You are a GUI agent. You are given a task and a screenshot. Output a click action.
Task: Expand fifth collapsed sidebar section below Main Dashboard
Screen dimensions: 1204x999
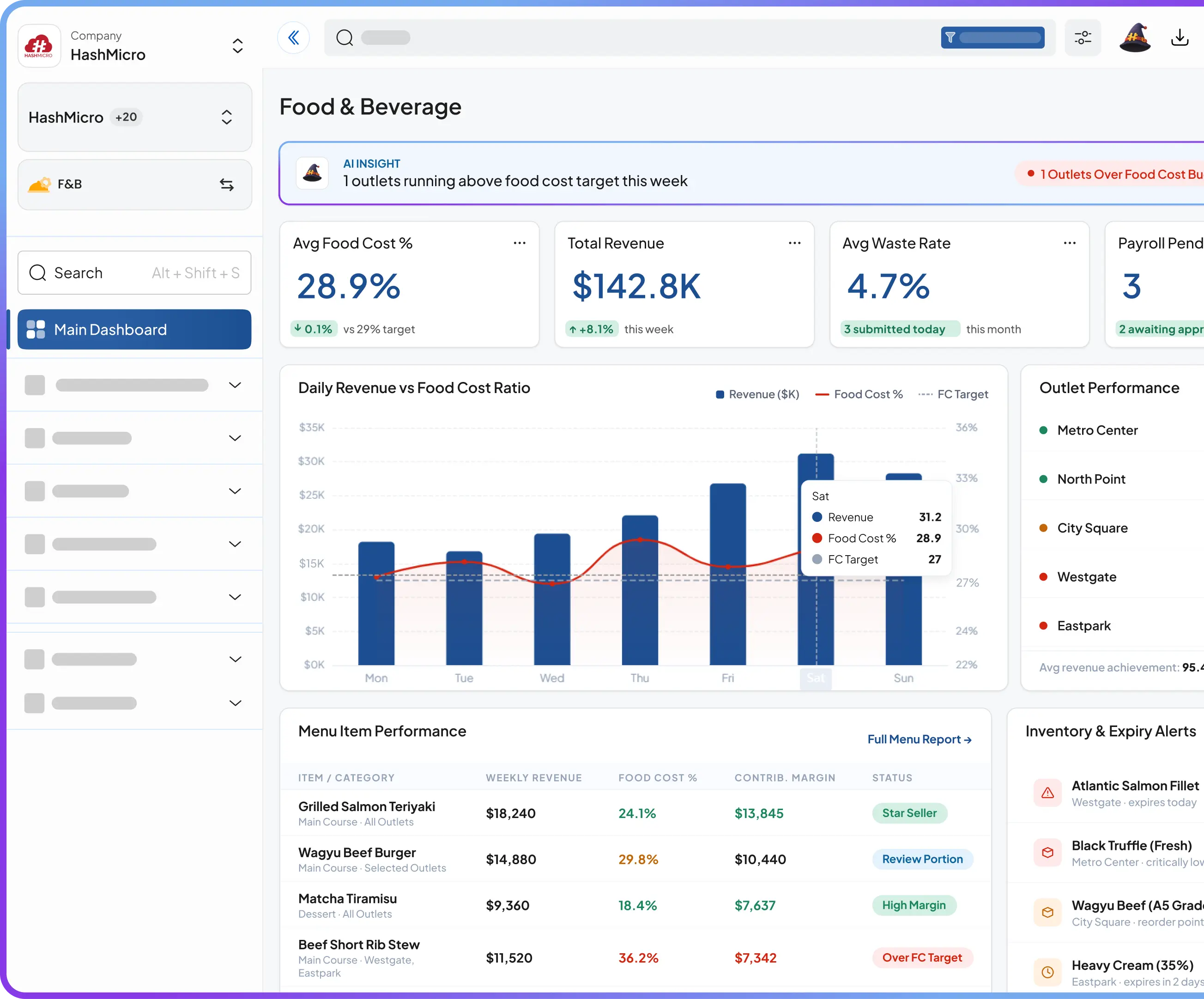[x=235, y=597]
